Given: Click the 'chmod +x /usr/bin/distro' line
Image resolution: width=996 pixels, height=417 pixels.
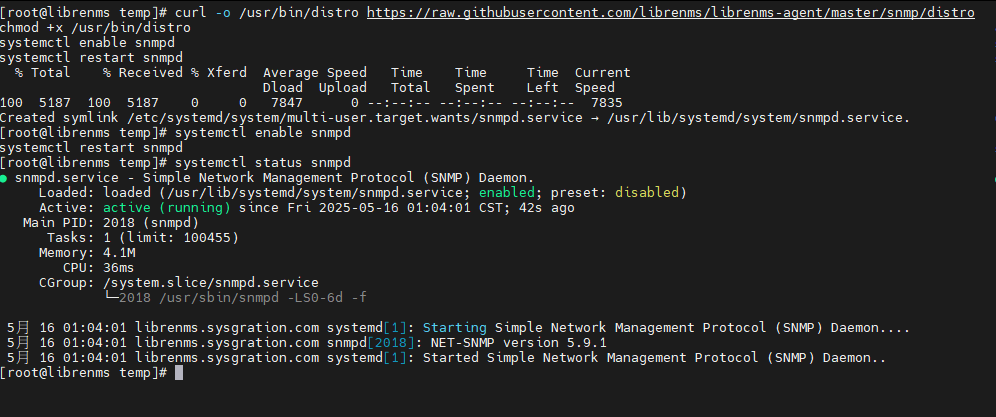Looking at the screenshot, I should [95, 28].
